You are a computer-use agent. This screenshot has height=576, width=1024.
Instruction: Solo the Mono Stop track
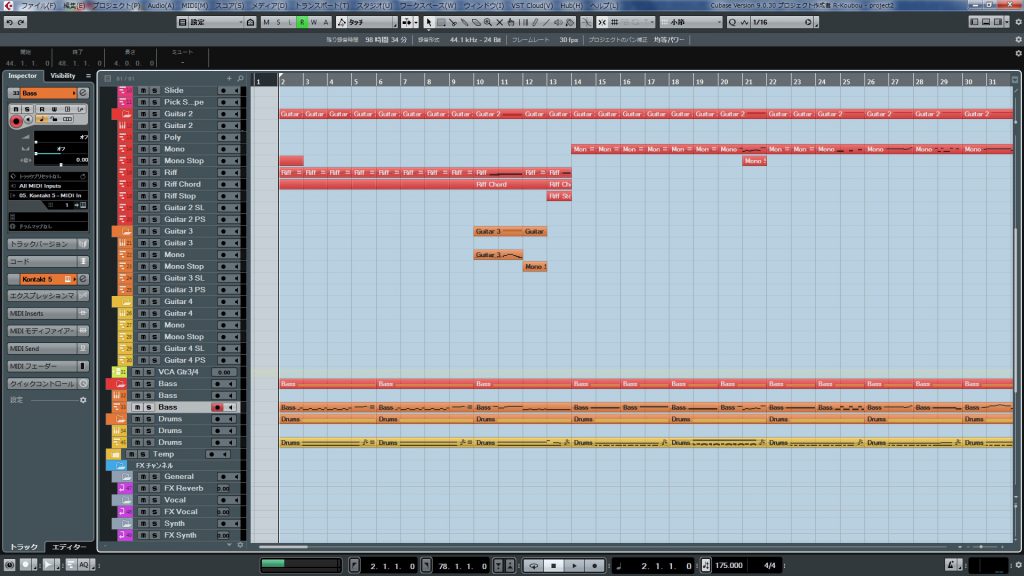tap(154, 161)
